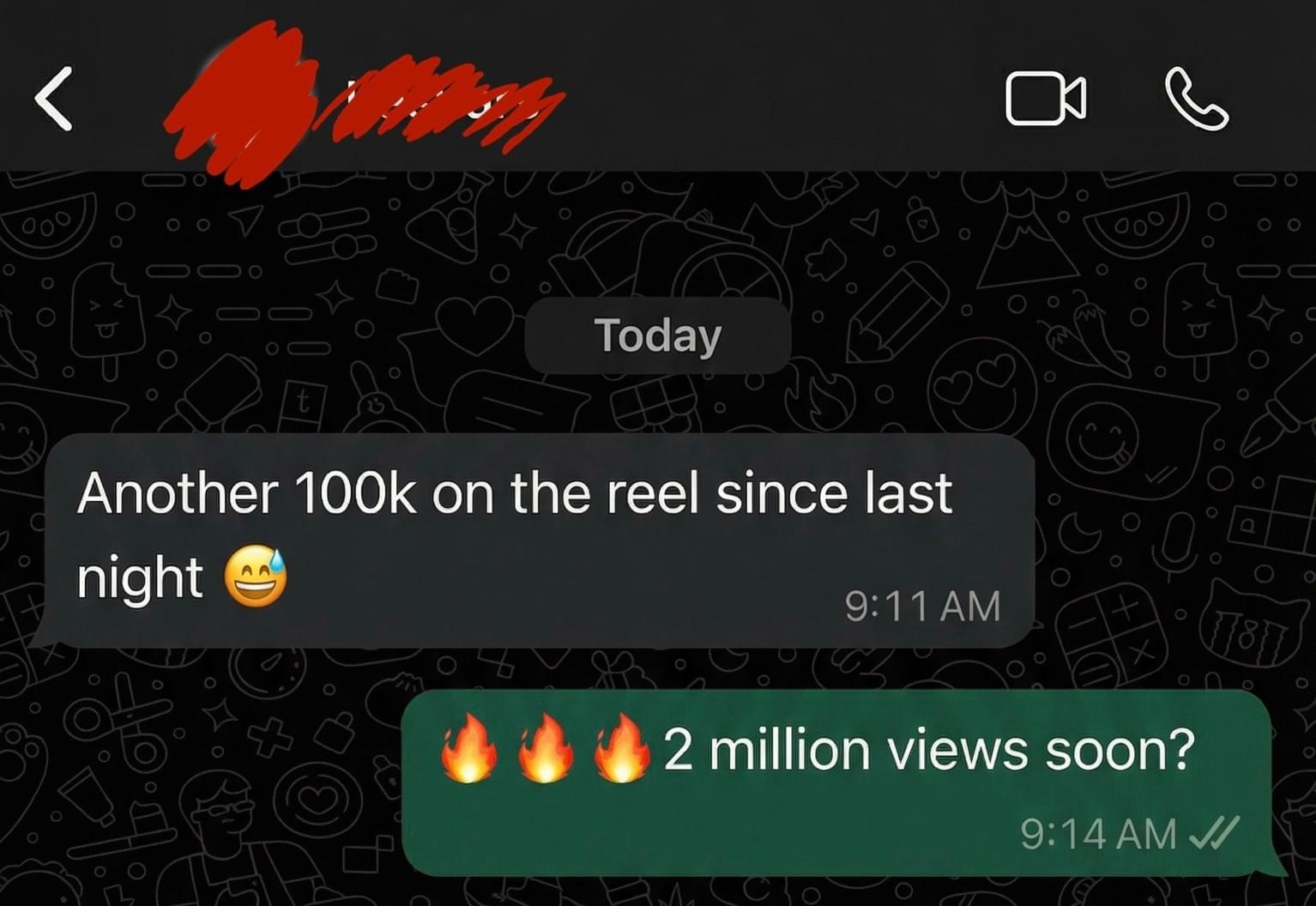
Task: Tap the sweat-smile emoji in received message
Action: click(x=256, y=577)
